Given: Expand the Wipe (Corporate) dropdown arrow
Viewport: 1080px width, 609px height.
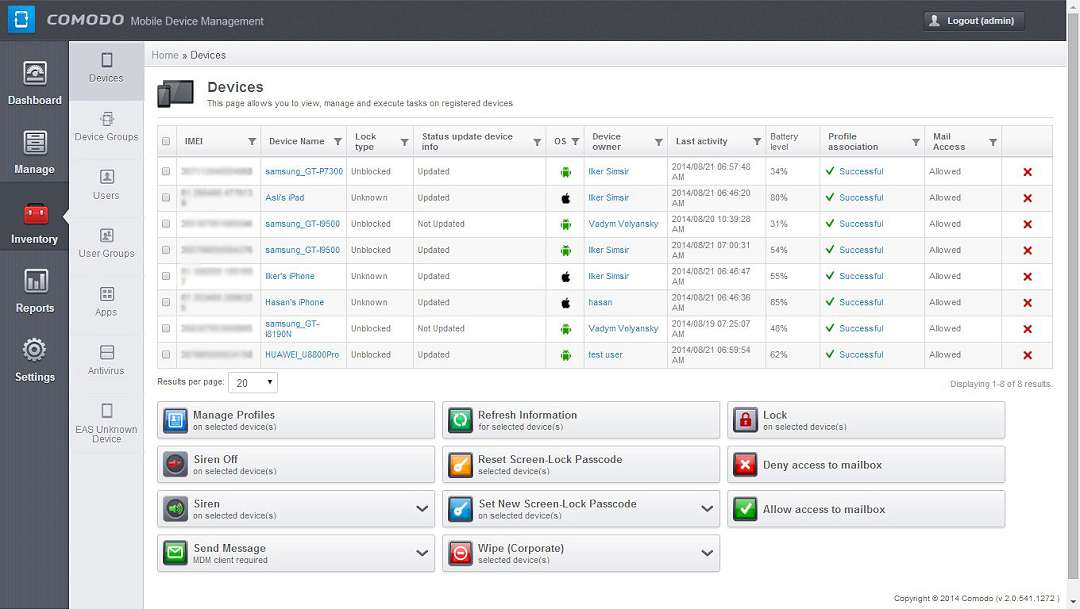Looking at the screenshot, I should click(x=707, y=553).
